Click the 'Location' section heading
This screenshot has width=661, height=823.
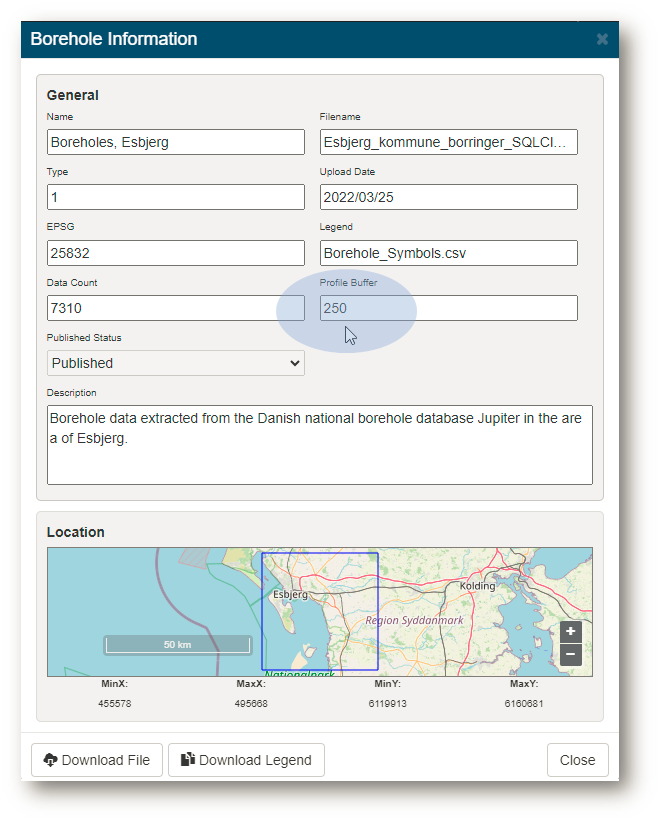click(x=76, y=532)
